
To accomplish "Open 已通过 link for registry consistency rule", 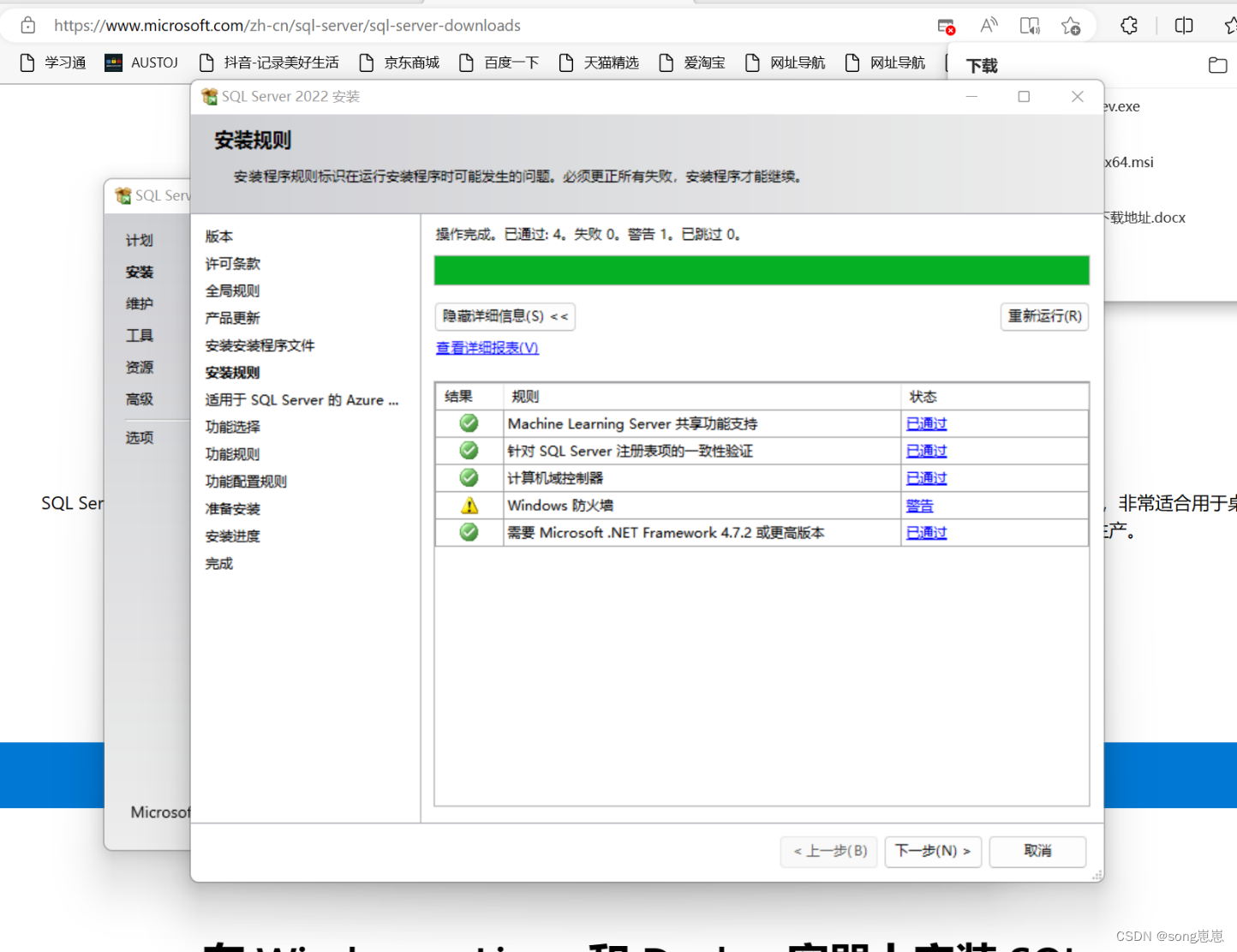I will (926, 451).
